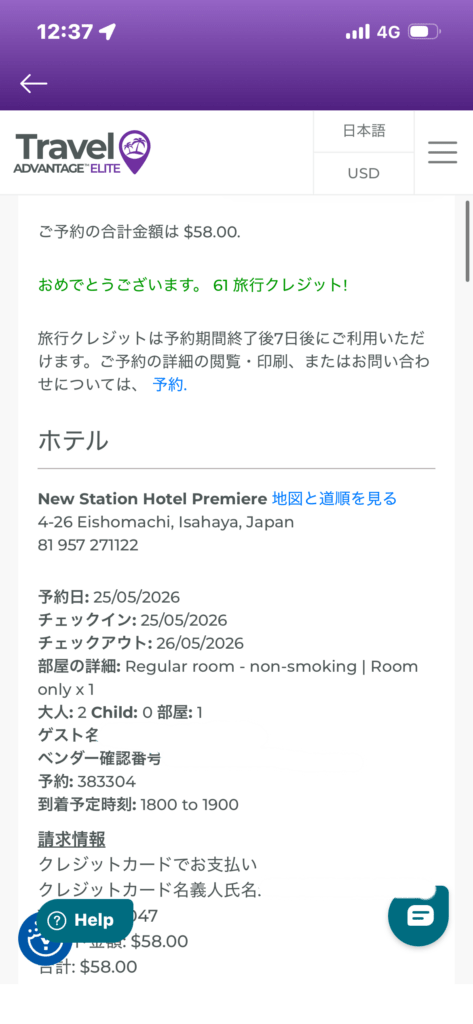Click the Travel Advantage Elite logo
The width and height of the screenshot is (473, 1024).
click(82, 152)
